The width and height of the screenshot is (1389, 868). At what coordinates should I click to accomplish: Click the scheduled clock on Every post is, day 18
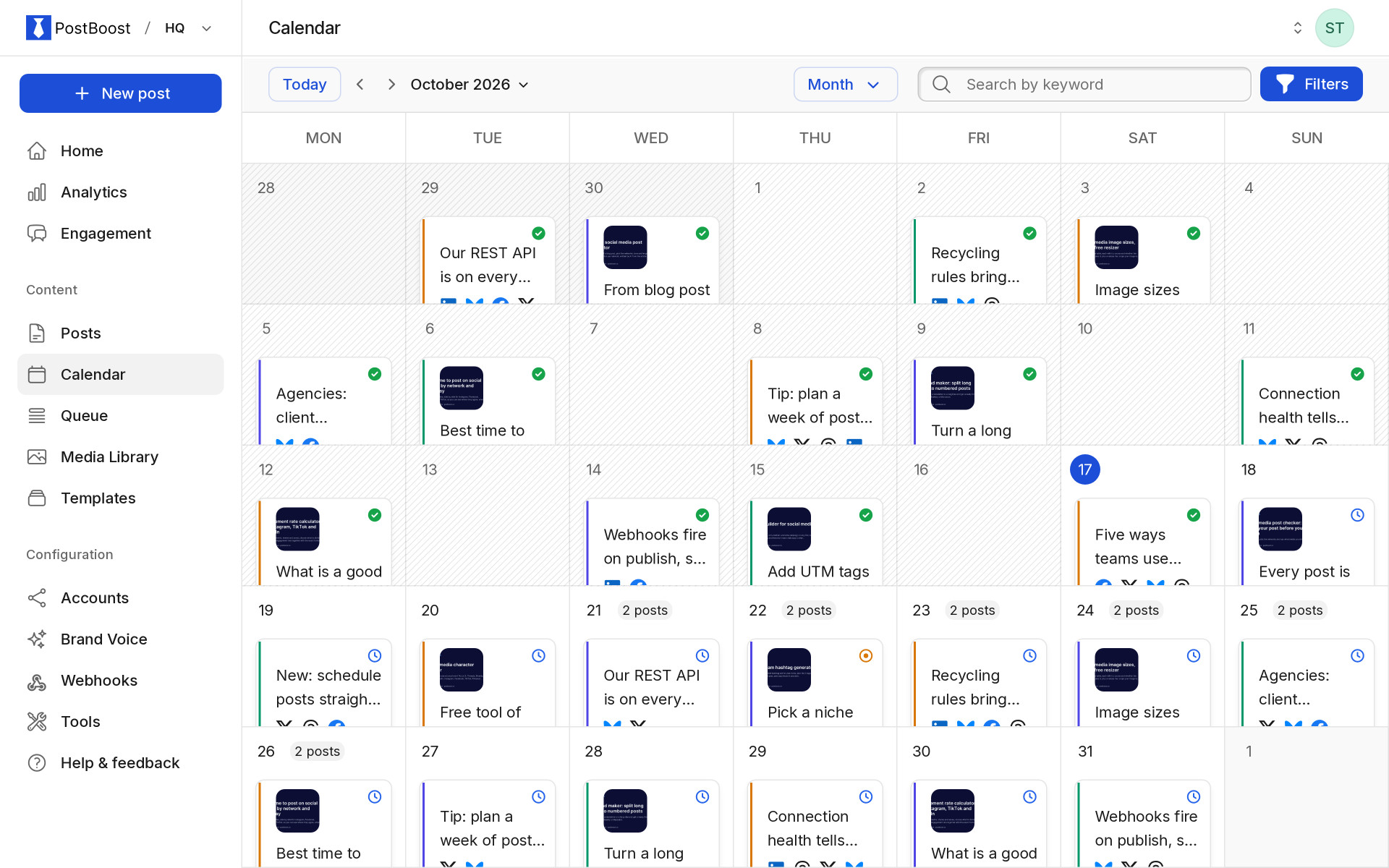click(x=1357, y=515)
